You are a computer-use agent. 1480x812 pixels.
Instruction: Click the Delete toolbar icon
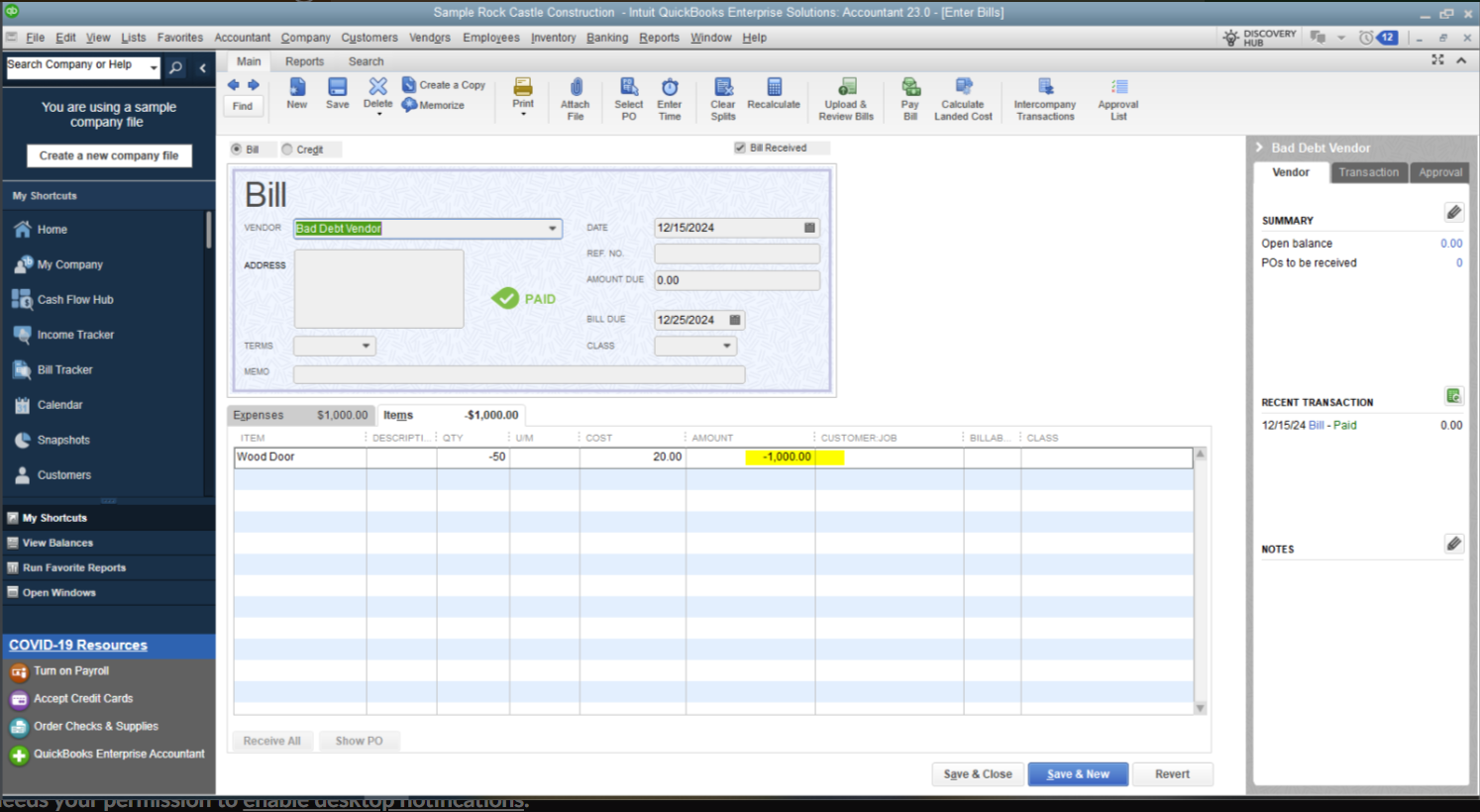pyautogui.click(x=377, y=86)
